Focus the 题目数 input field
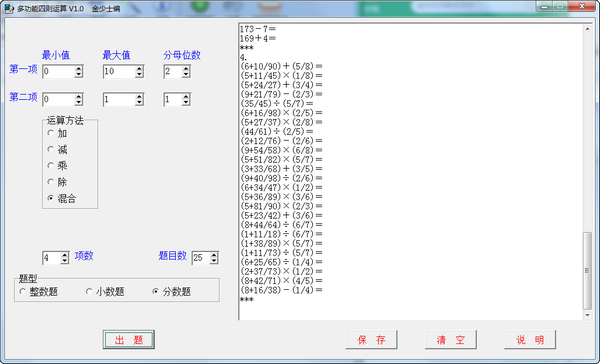This screenshot has height=364, width=600. coord(201,258)
